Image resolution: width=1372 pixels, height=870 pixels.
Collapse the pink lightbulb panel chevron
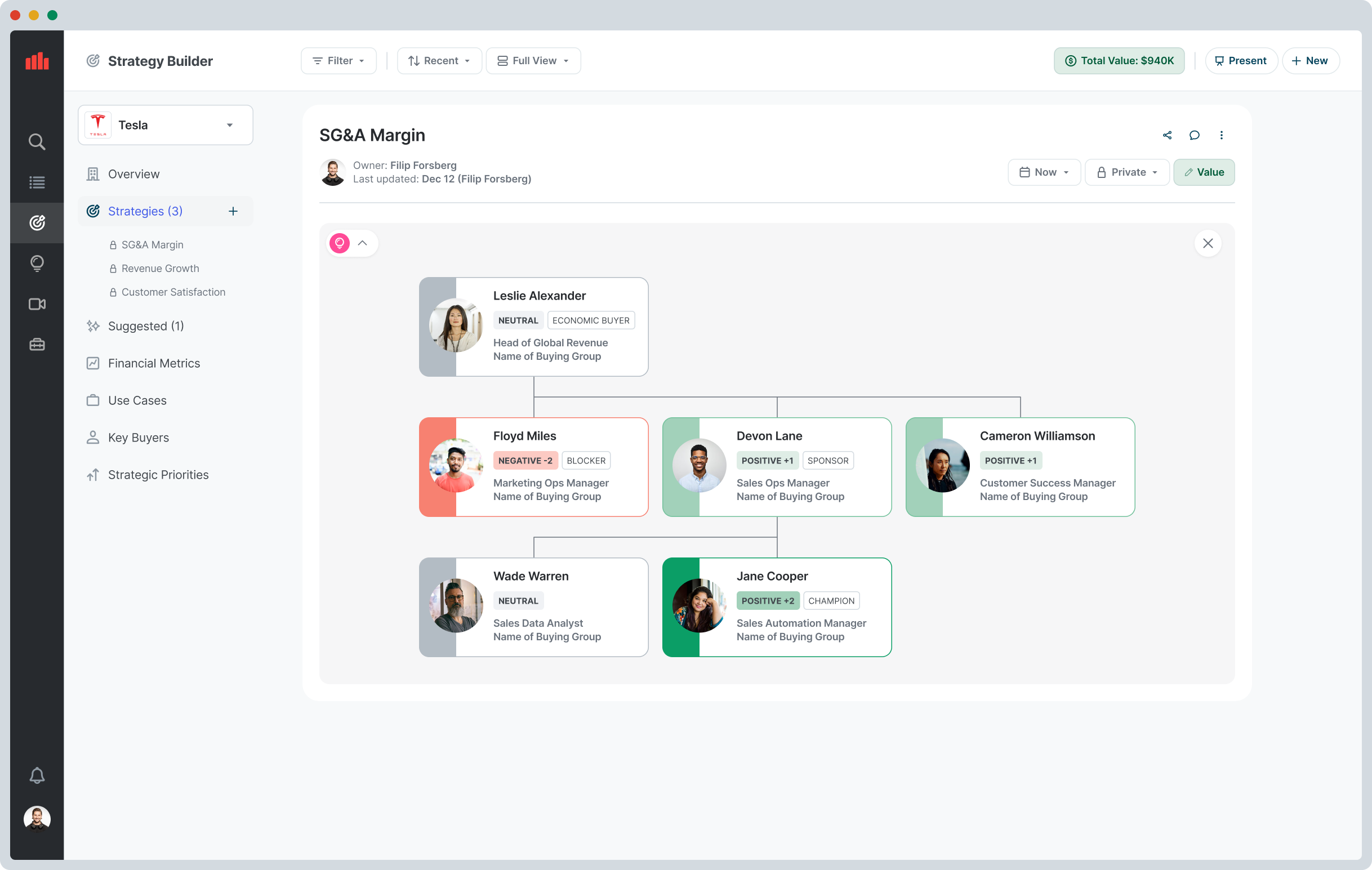[x=362, y=243]
